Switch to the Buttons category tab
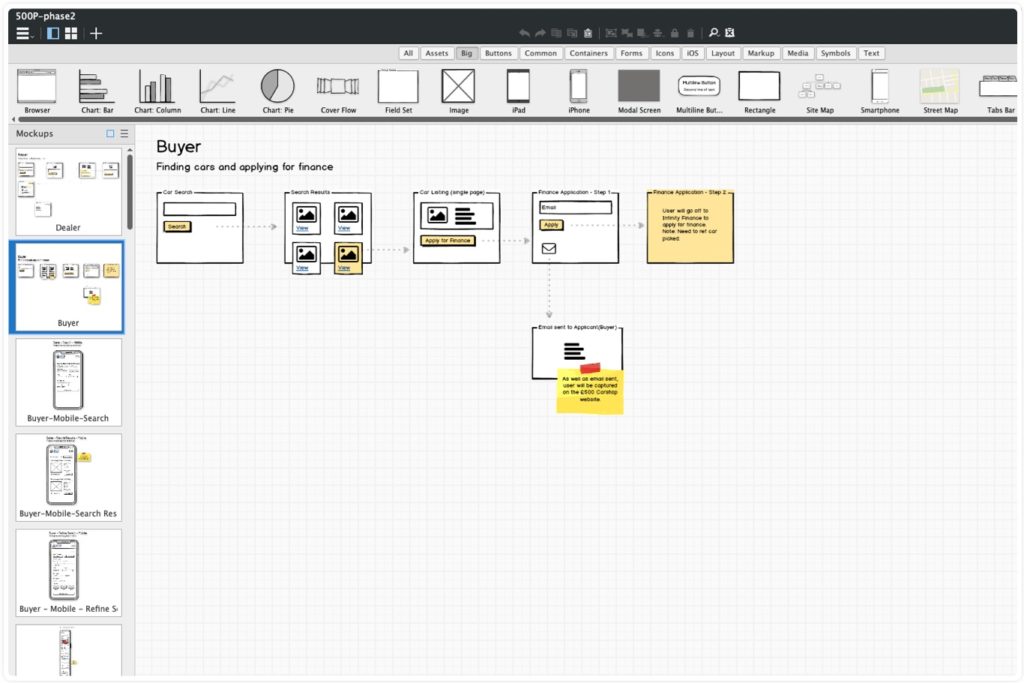1024x683 pixels. [497, 53]
